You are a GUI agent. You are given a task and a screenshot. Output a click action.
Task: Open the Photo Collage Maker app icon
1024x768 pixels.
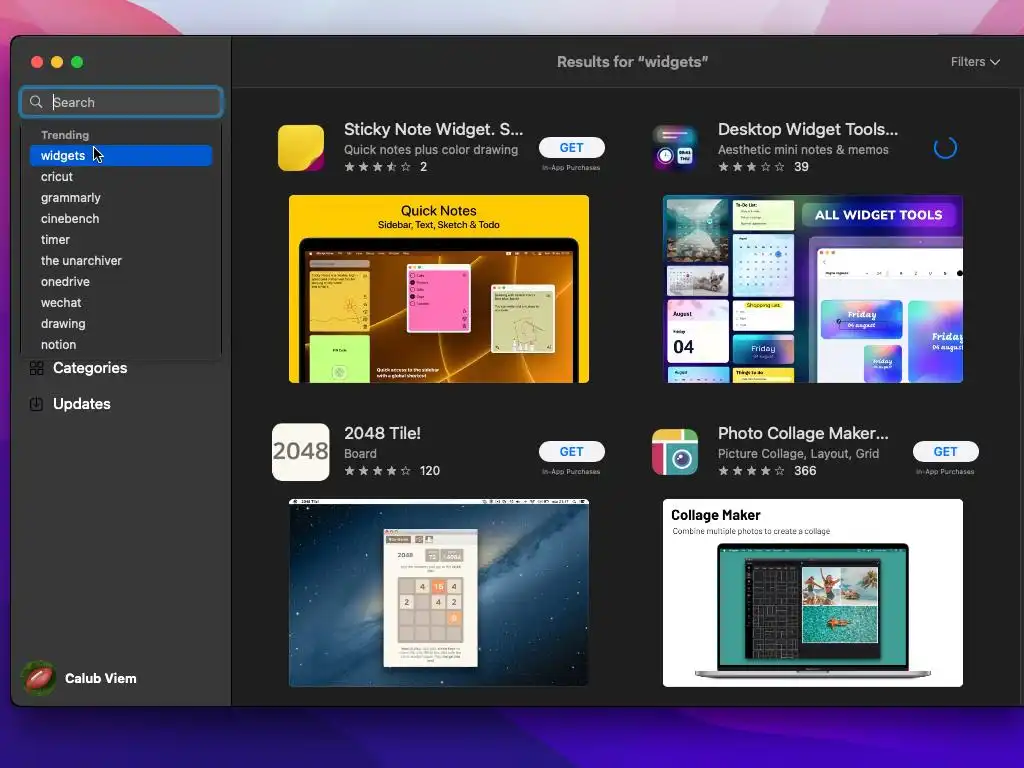pos(675,452)
